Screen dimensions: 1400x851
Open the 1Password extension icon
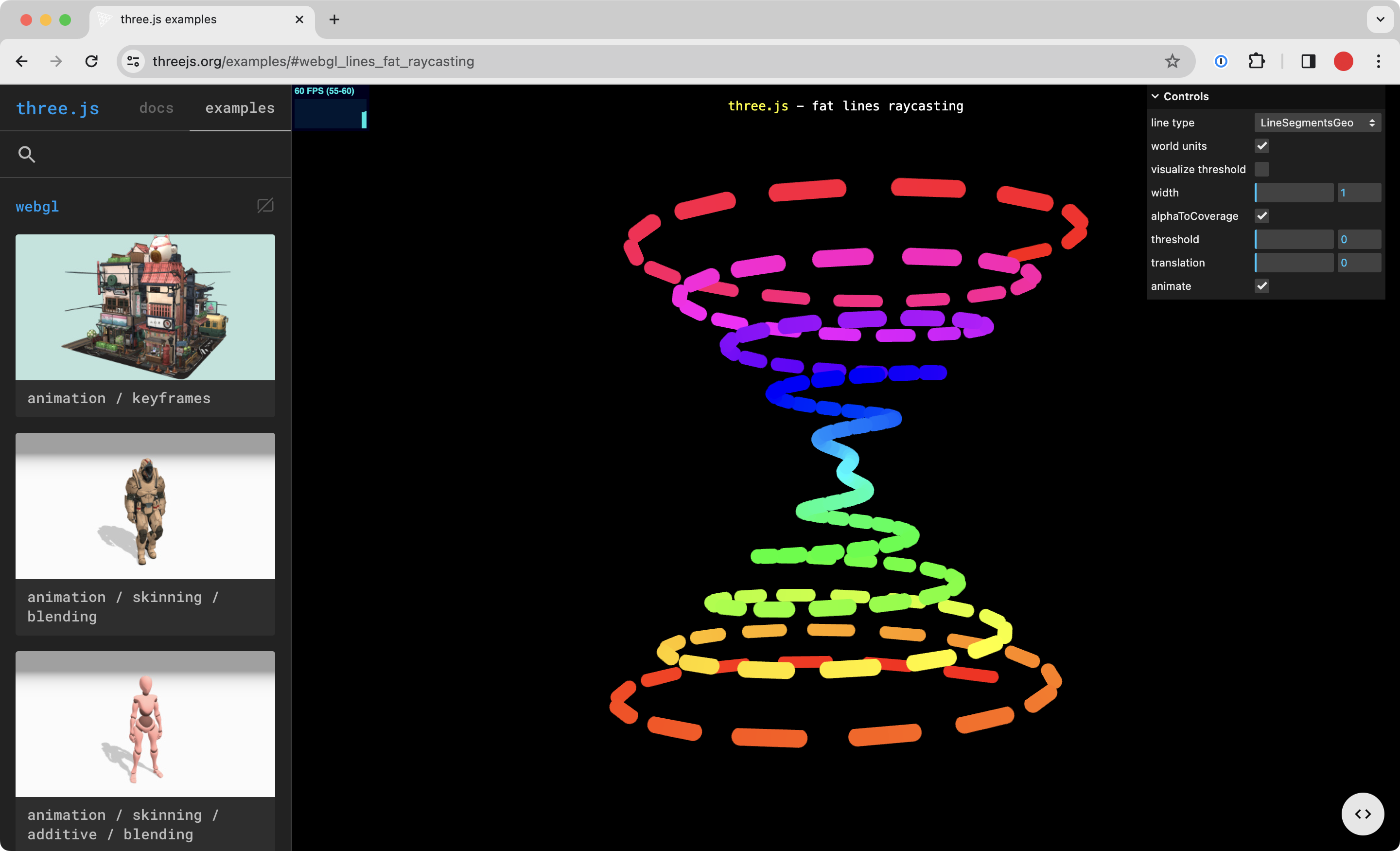point(1221,61)
